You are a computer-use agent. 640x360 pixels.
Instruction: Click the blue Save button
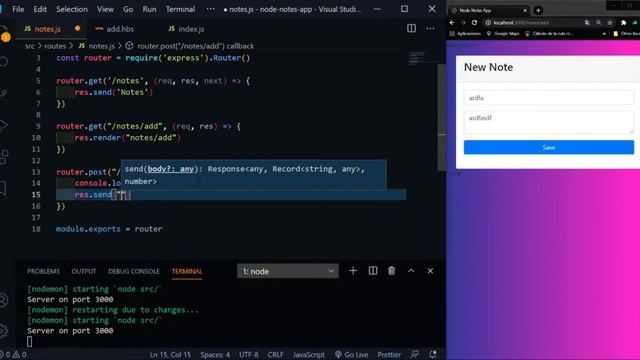[x=549, y=147]
